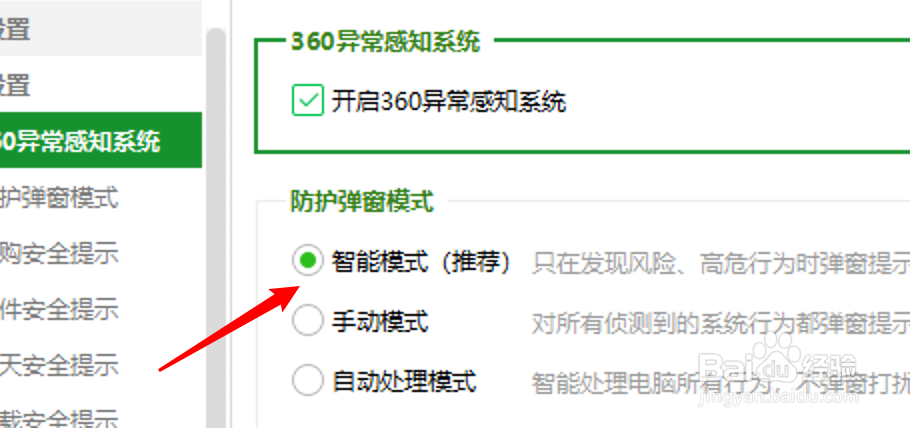Click the 防护弹窗模式 section heading
Screen dimensions: 910x428
[x=362, y=202]
